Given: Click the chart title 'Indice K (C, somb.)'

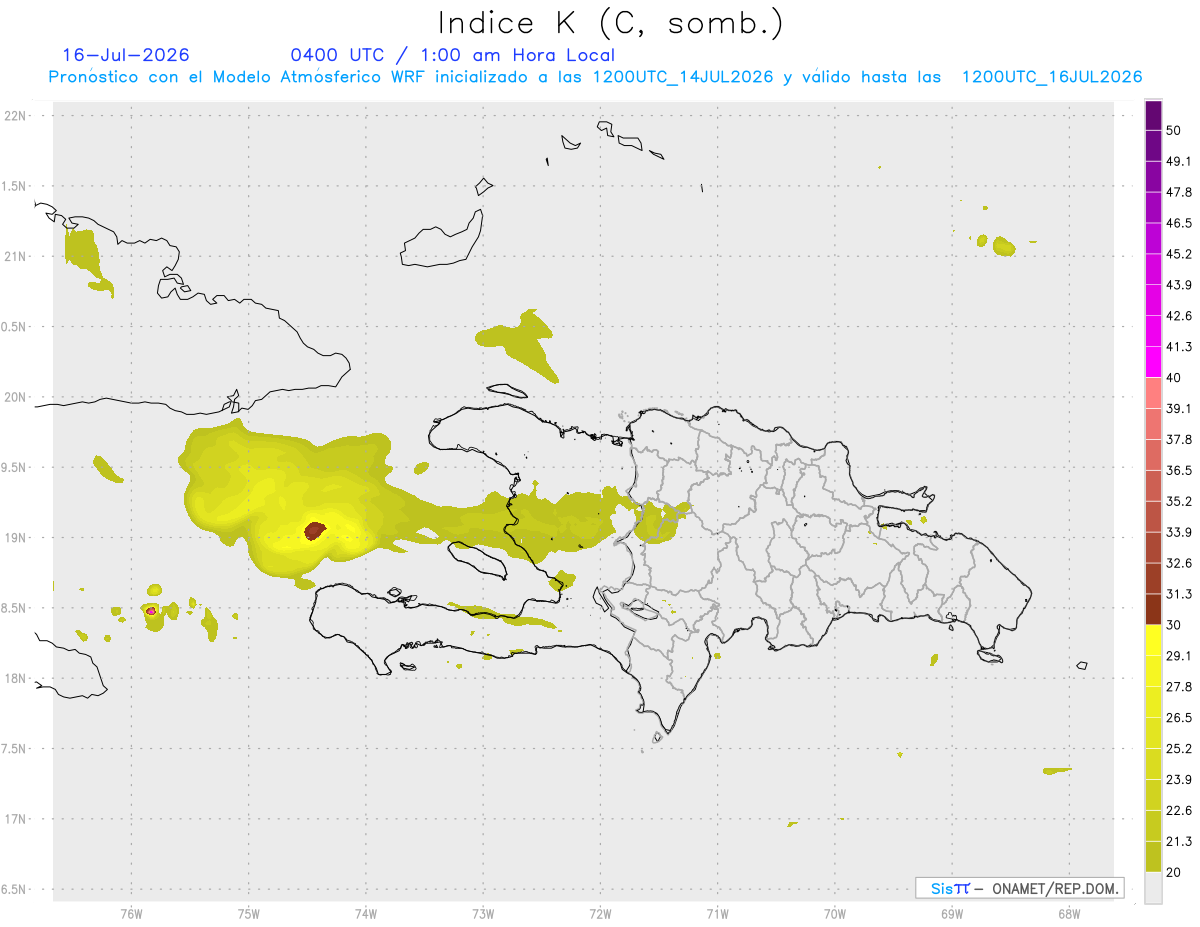Looking at the screenshot, I should click(x=610, y=23).
